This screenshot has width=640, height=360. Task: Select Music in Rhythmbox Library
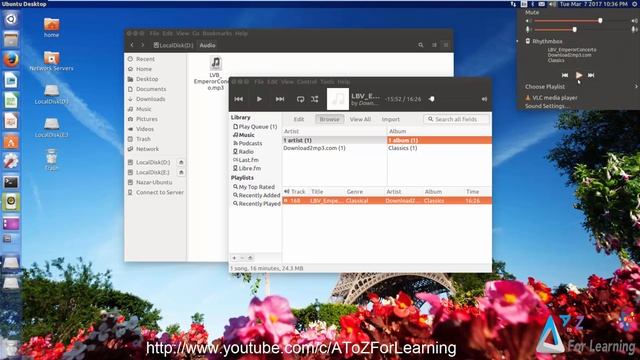coord(244,135)
